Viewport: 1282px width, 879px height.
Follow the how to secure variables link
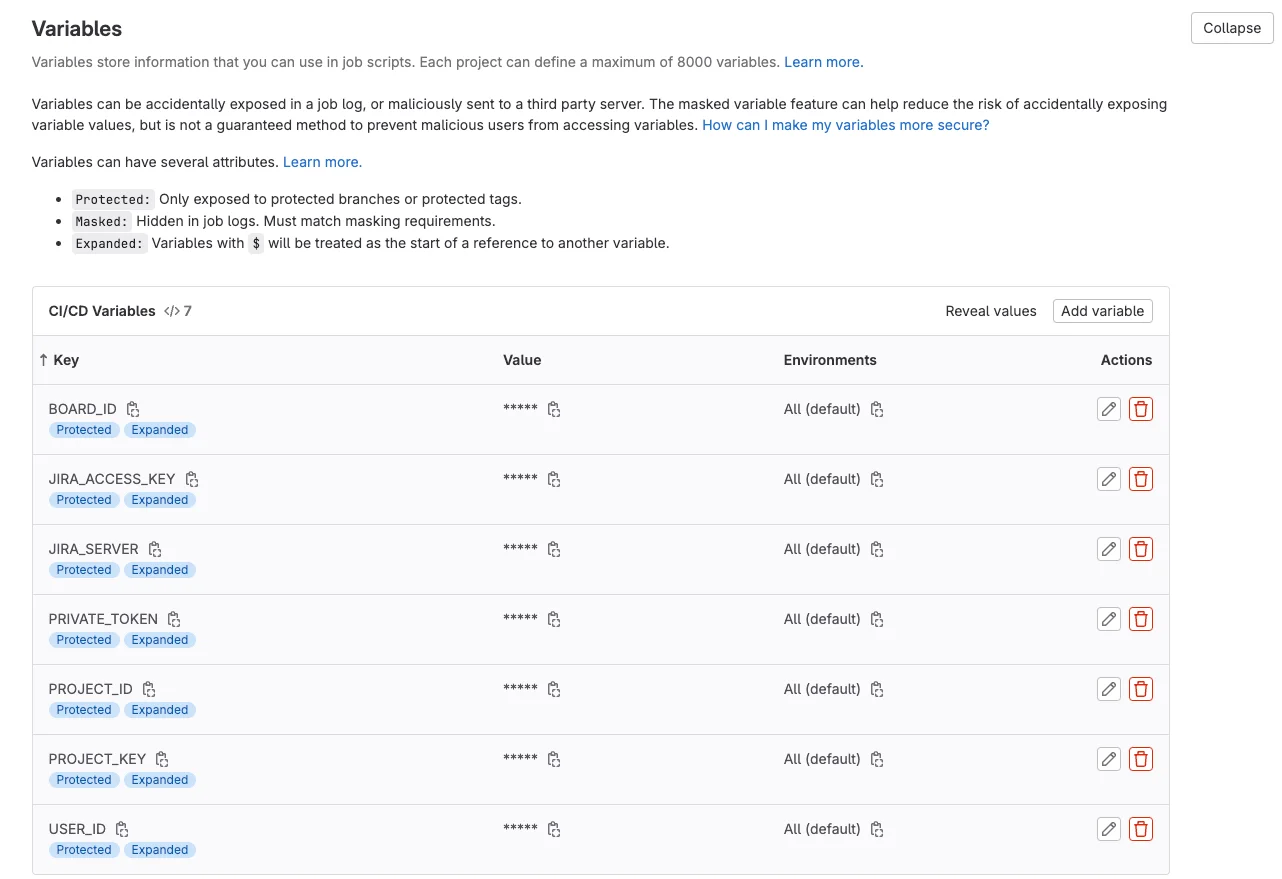845,125
